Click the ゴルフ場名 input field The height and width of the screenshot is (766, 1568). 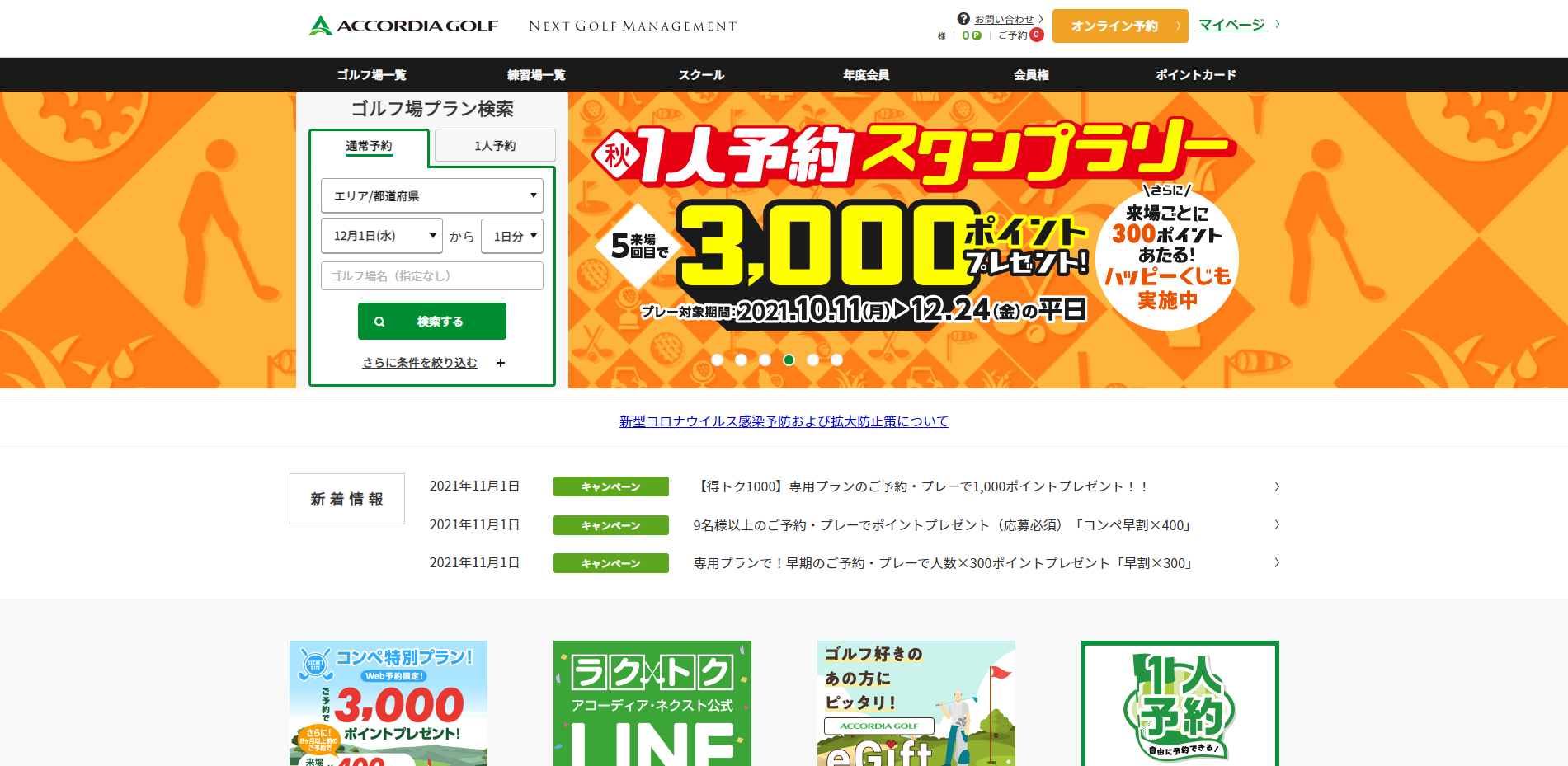432,275
